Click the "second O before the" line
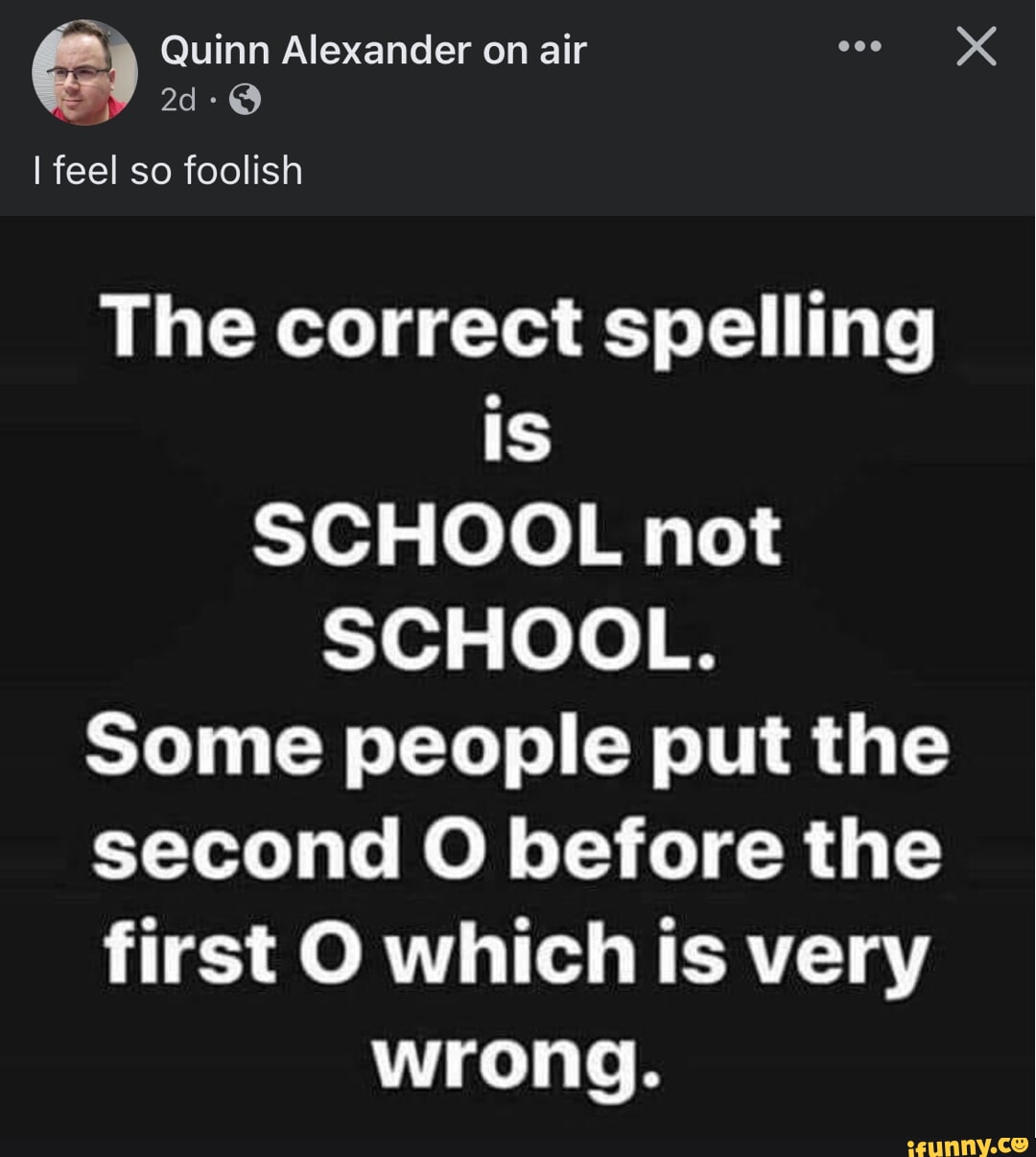1036x1157 pixels. point(518,850)
